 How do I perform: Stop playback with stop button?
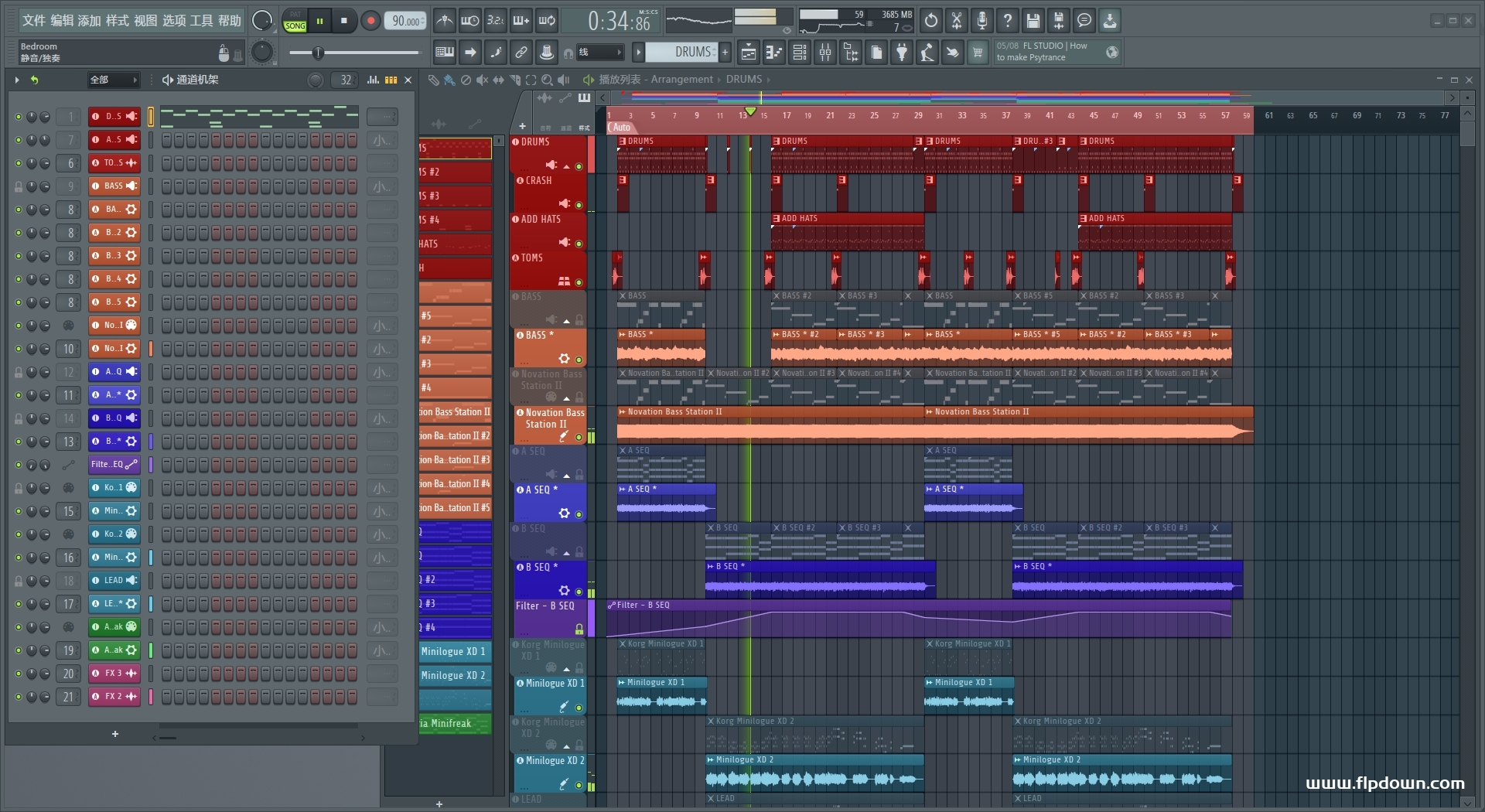(344, 21)
